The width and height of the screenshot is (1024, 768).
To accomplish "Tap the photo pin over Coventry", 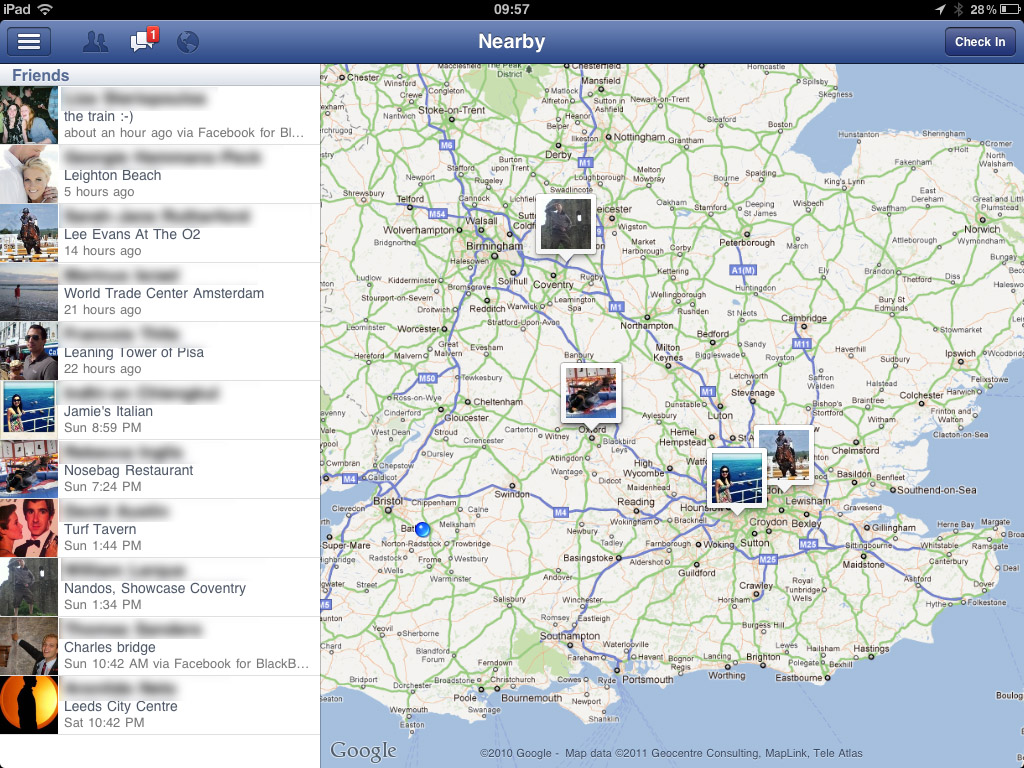I will click(566, 224).
